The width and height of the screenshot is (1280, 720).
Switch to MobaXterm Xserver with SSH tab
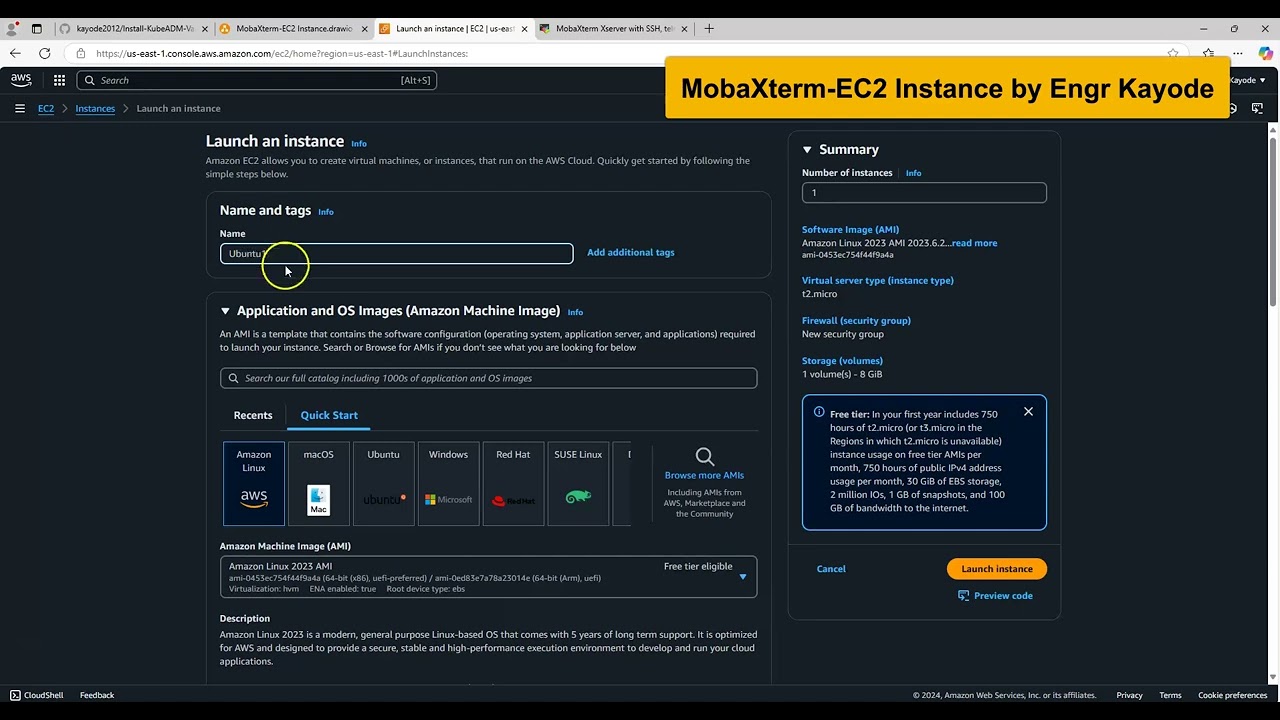tap(615, 28)
